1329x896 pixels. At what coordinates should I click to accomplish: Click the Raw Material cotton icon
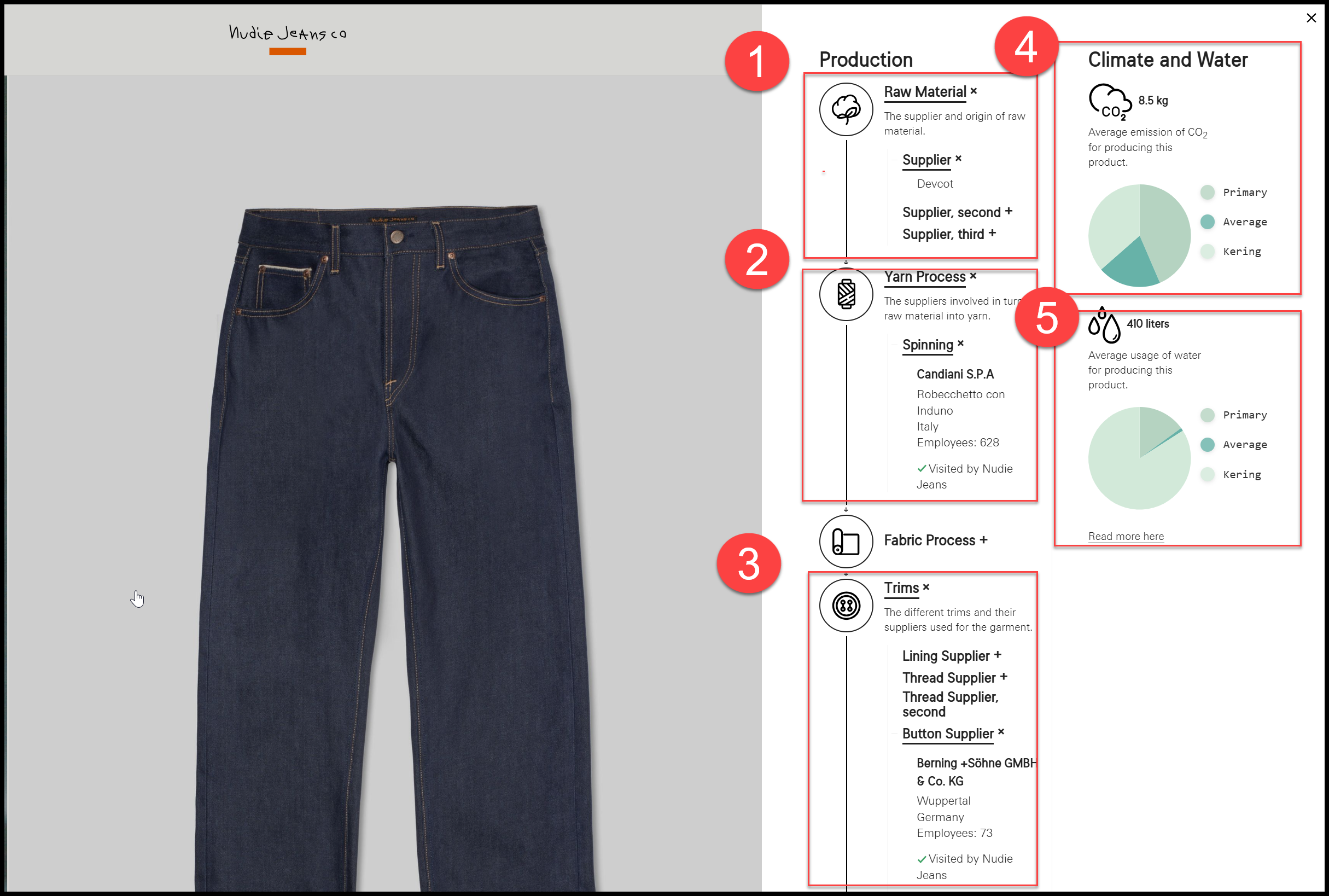point(846,109)
